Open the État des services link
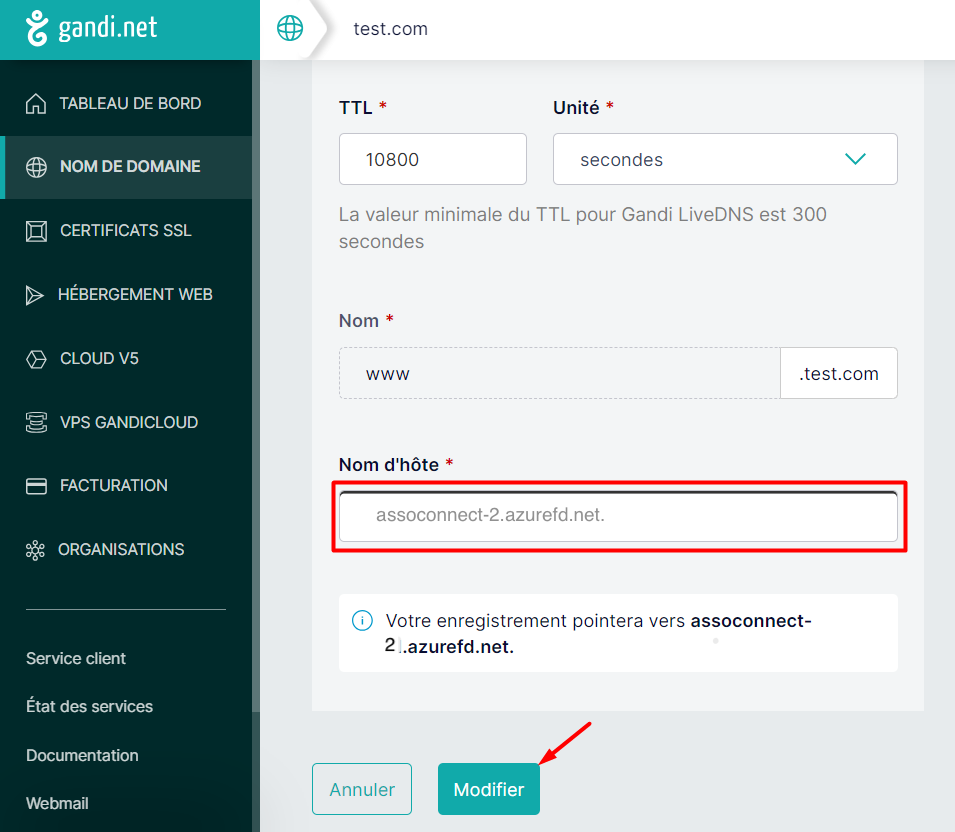The height and width of the screenshot is (832, 955). coord(90,706)
